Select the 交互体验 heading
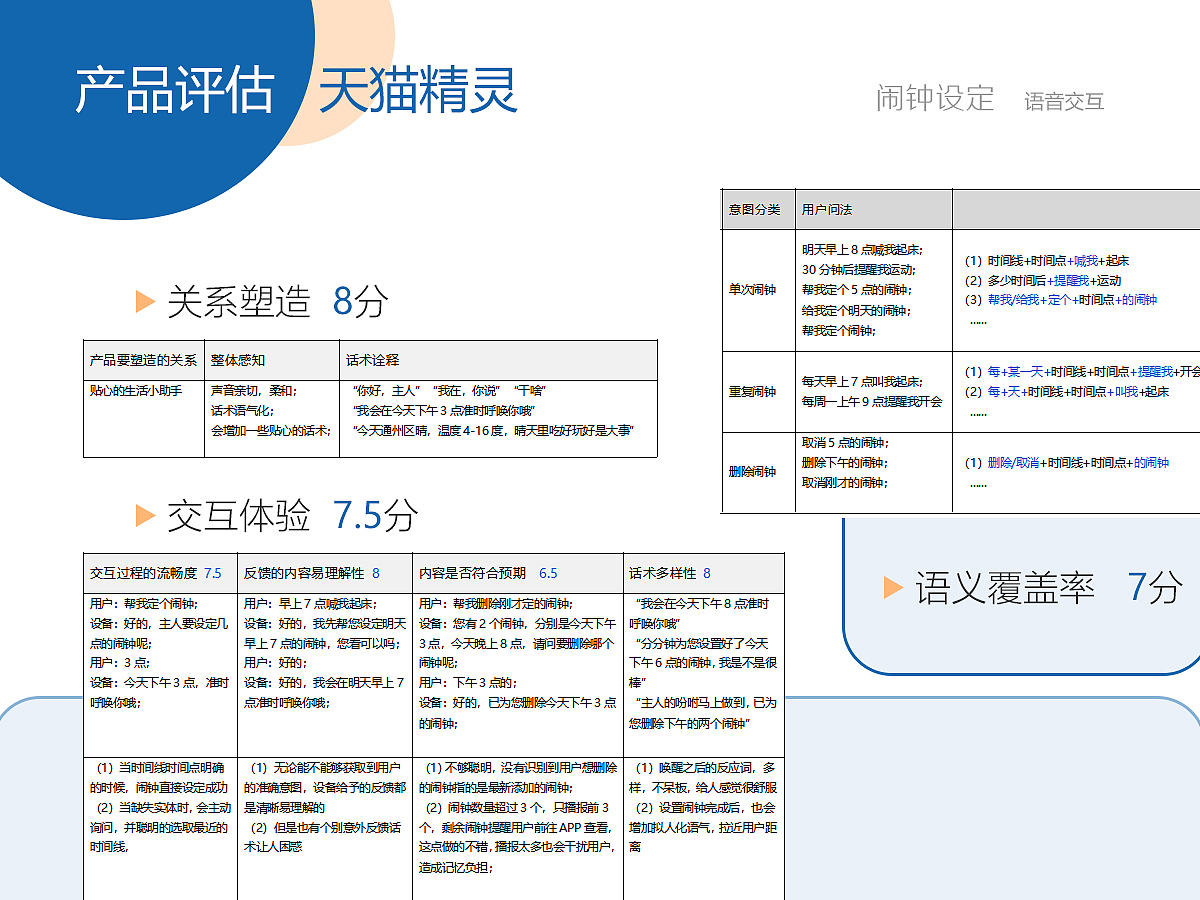The image size is (1200, 900). [x=239, y=516]
